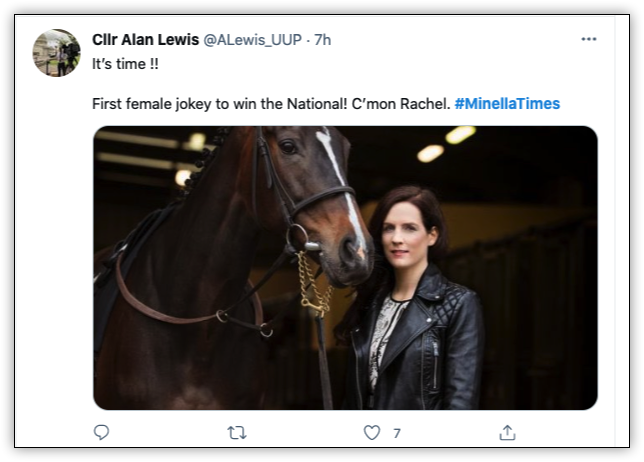Click the "It's time !!" tweet line
This screenshot has height=462, width=644.
pyautogui.click(x=125, y=64)
